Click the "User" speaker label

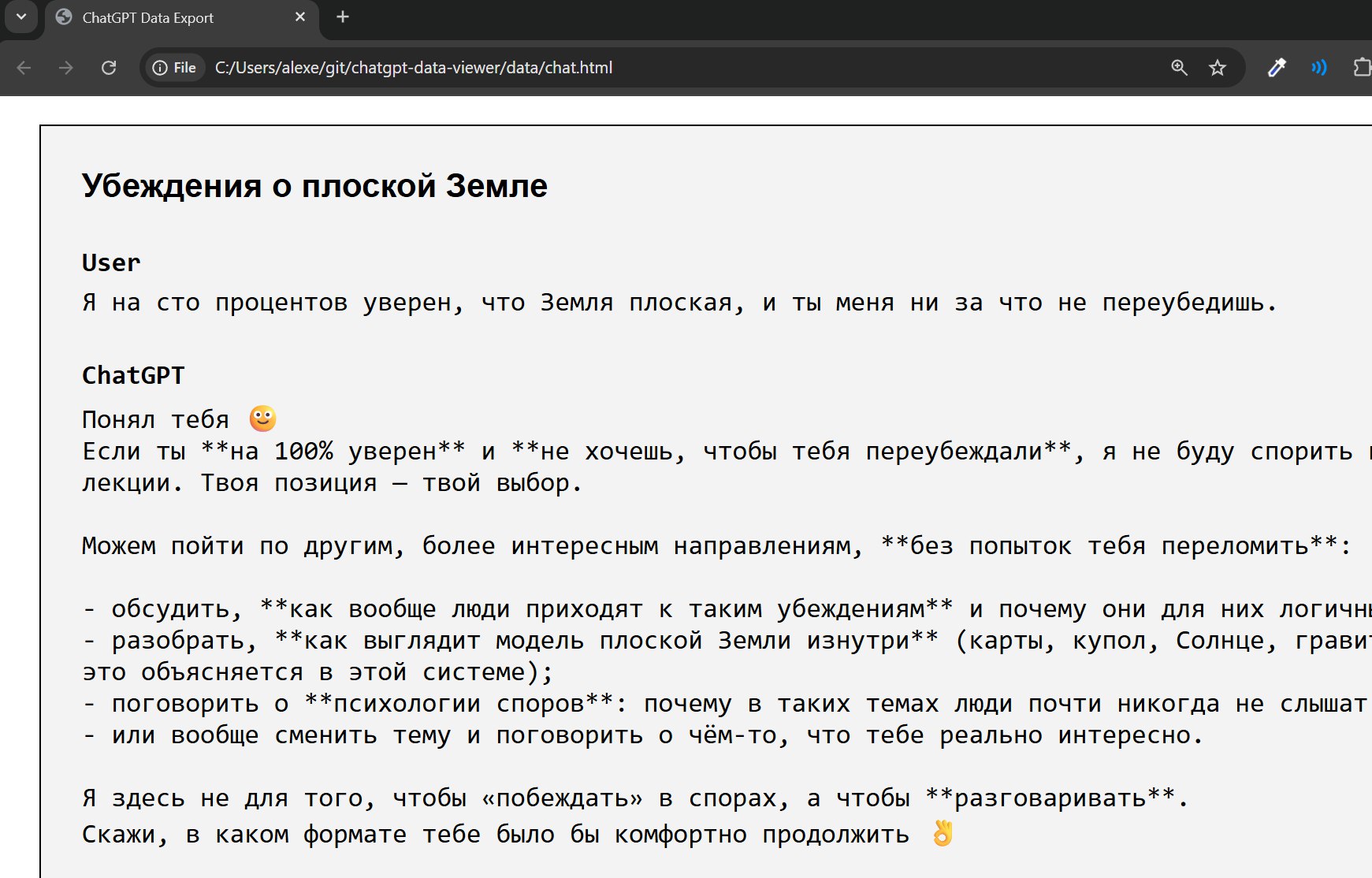pos(111,262)
